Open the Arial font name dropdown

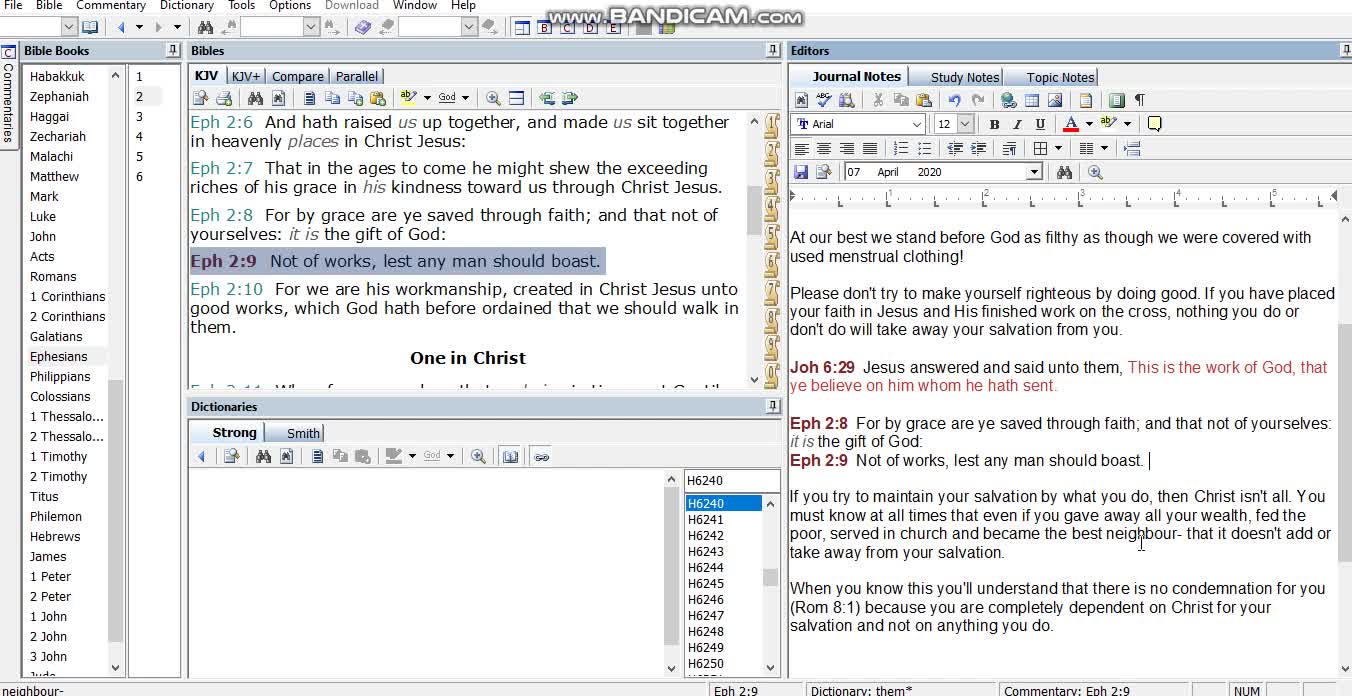pos(917,124)
